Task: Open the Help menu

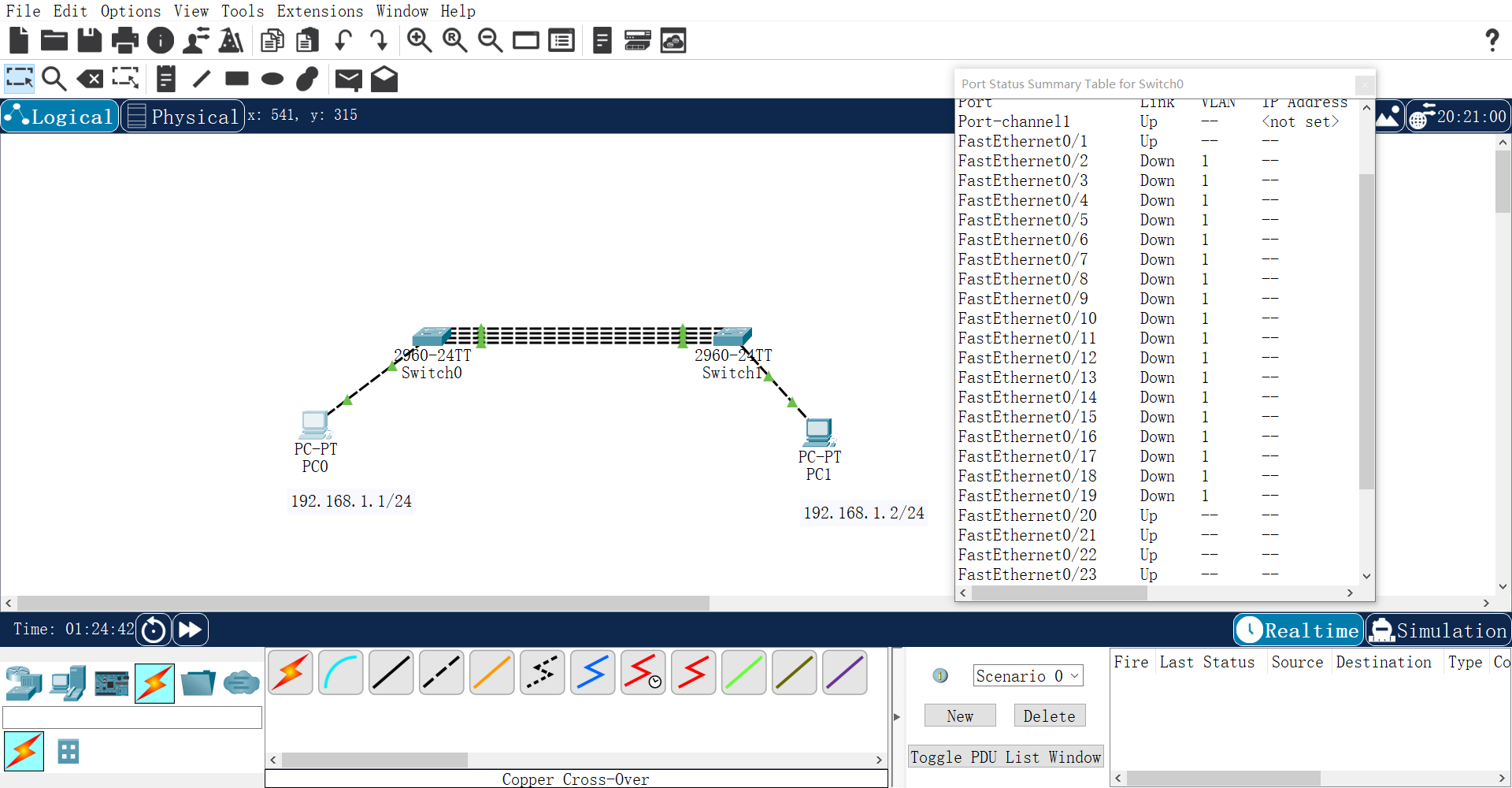Action: coord(458,11)
